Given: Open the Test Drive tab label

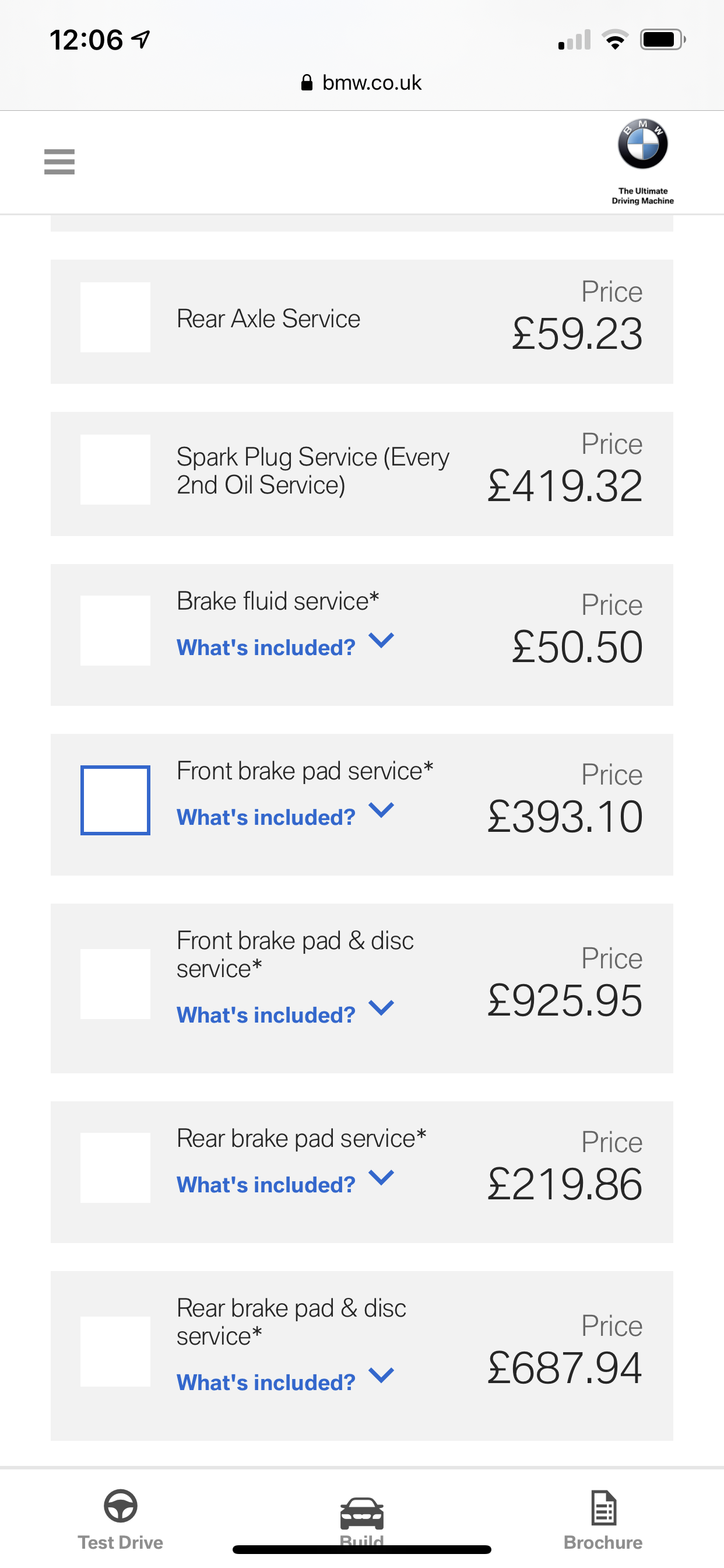Looking at the screenshot, I should tap(121, 1542).
